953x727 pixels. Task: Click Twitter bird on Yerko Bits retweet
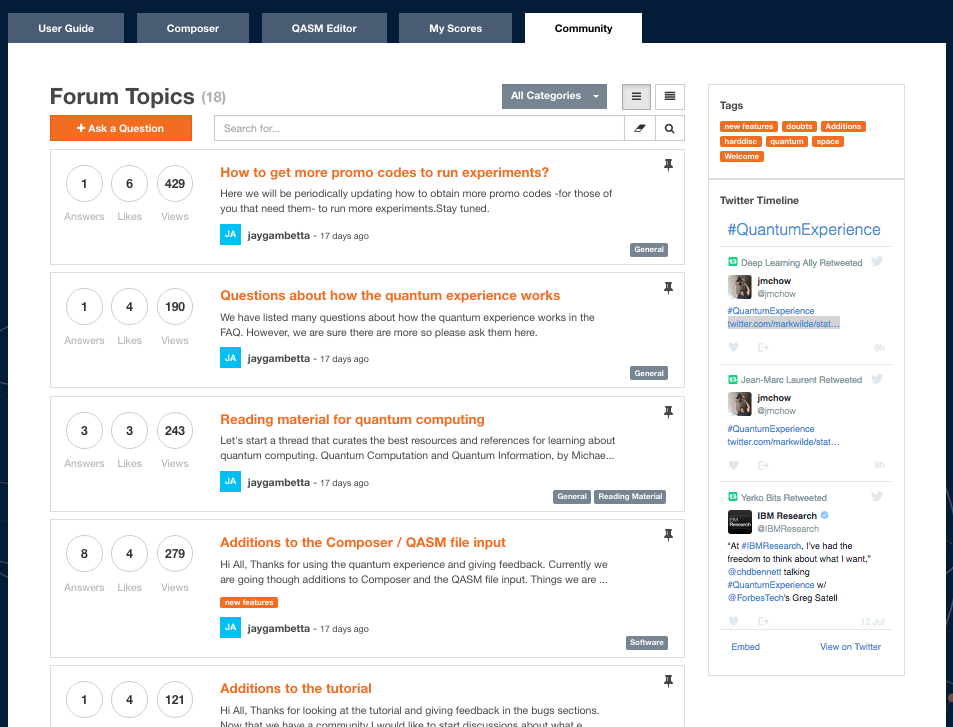pyautogui.click(x=876, y=496)
